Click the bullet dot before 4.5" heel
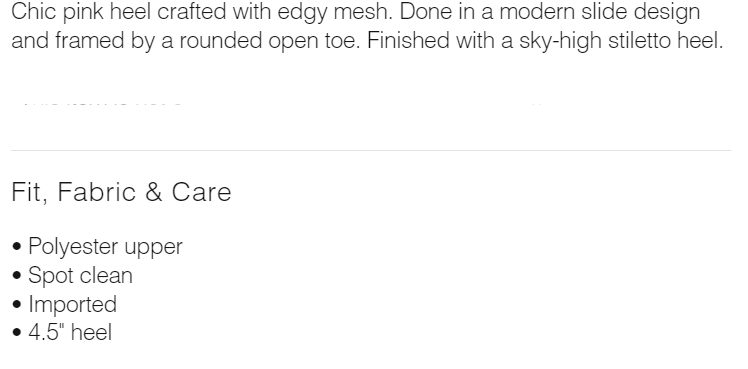This screenshot has width=748, height=369. click(18, 333)
